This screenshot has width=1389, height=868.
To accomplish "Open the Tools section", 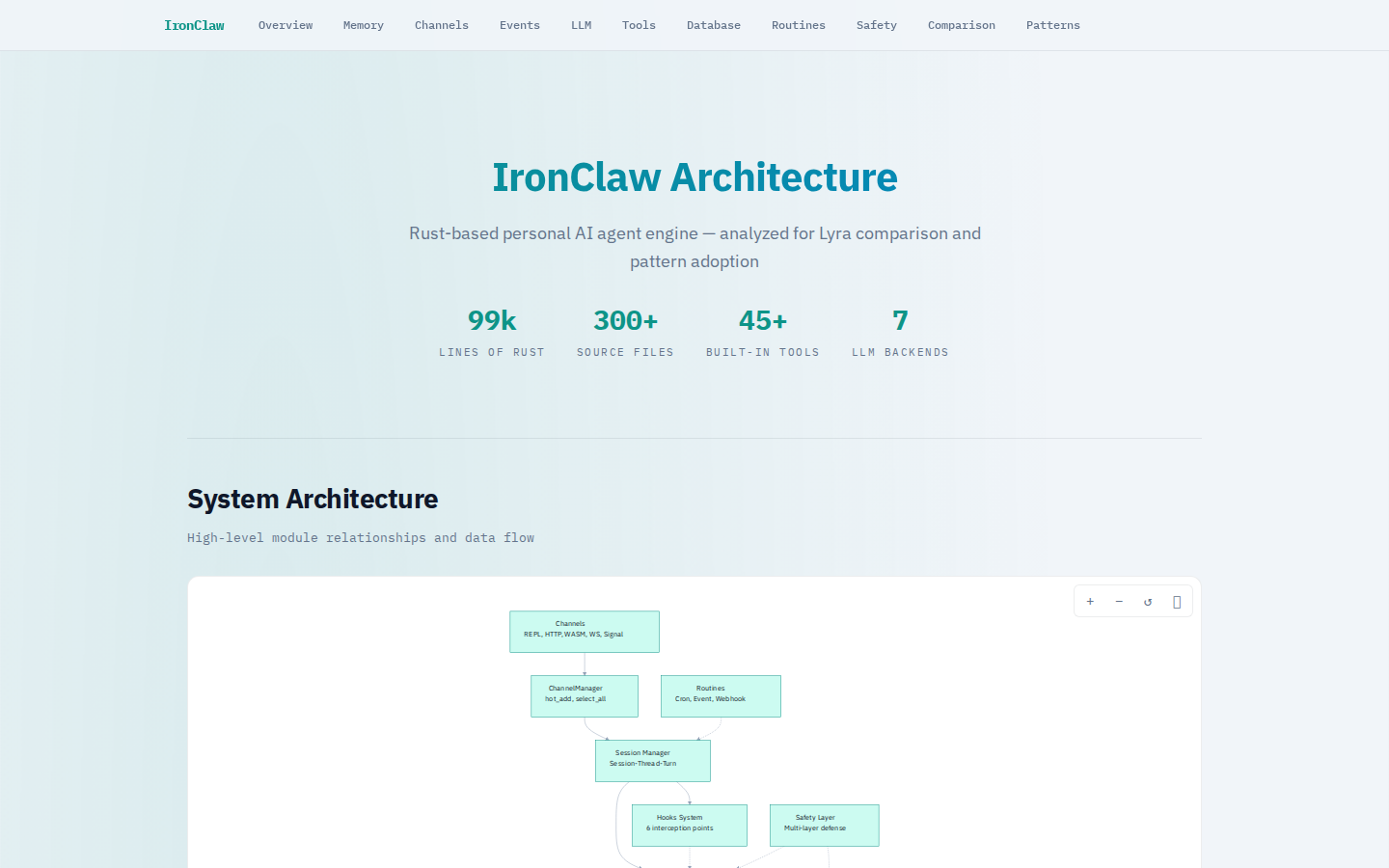I will click(x=639, y=25).
